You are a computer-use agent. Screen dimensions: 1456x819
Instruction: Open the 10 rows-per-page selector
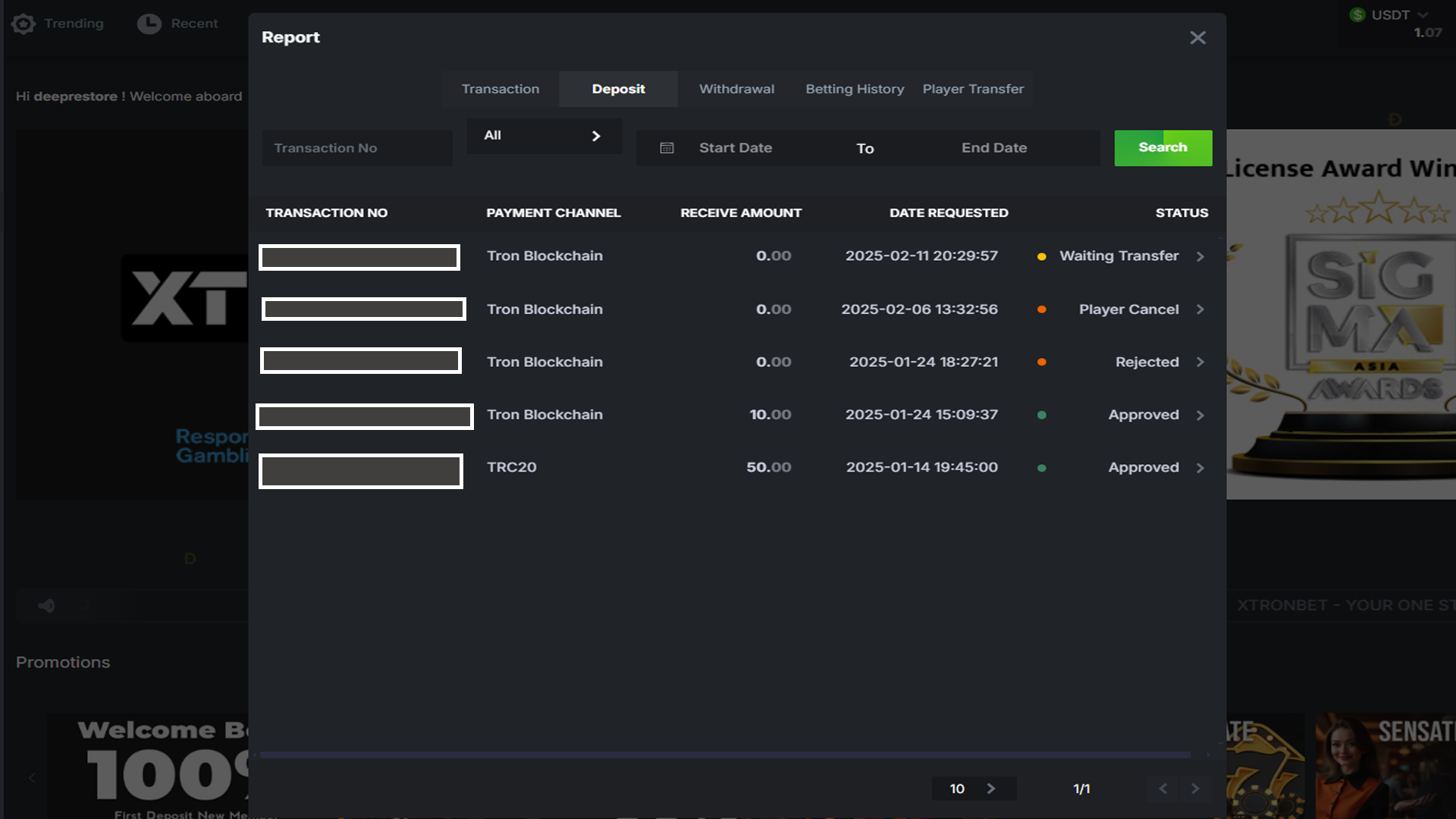pos(973,789)
